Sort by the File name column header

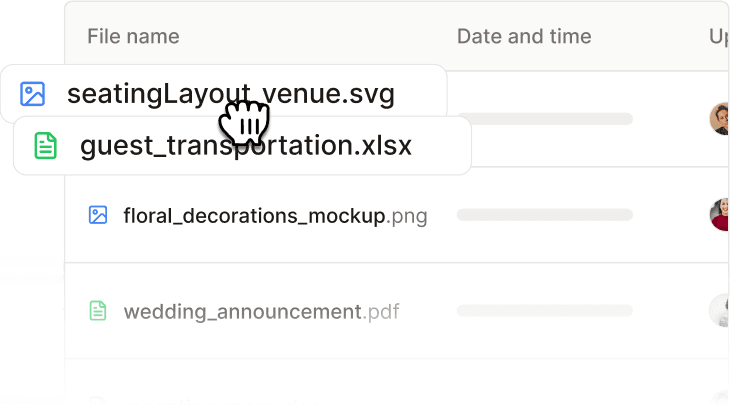point(133,36)
